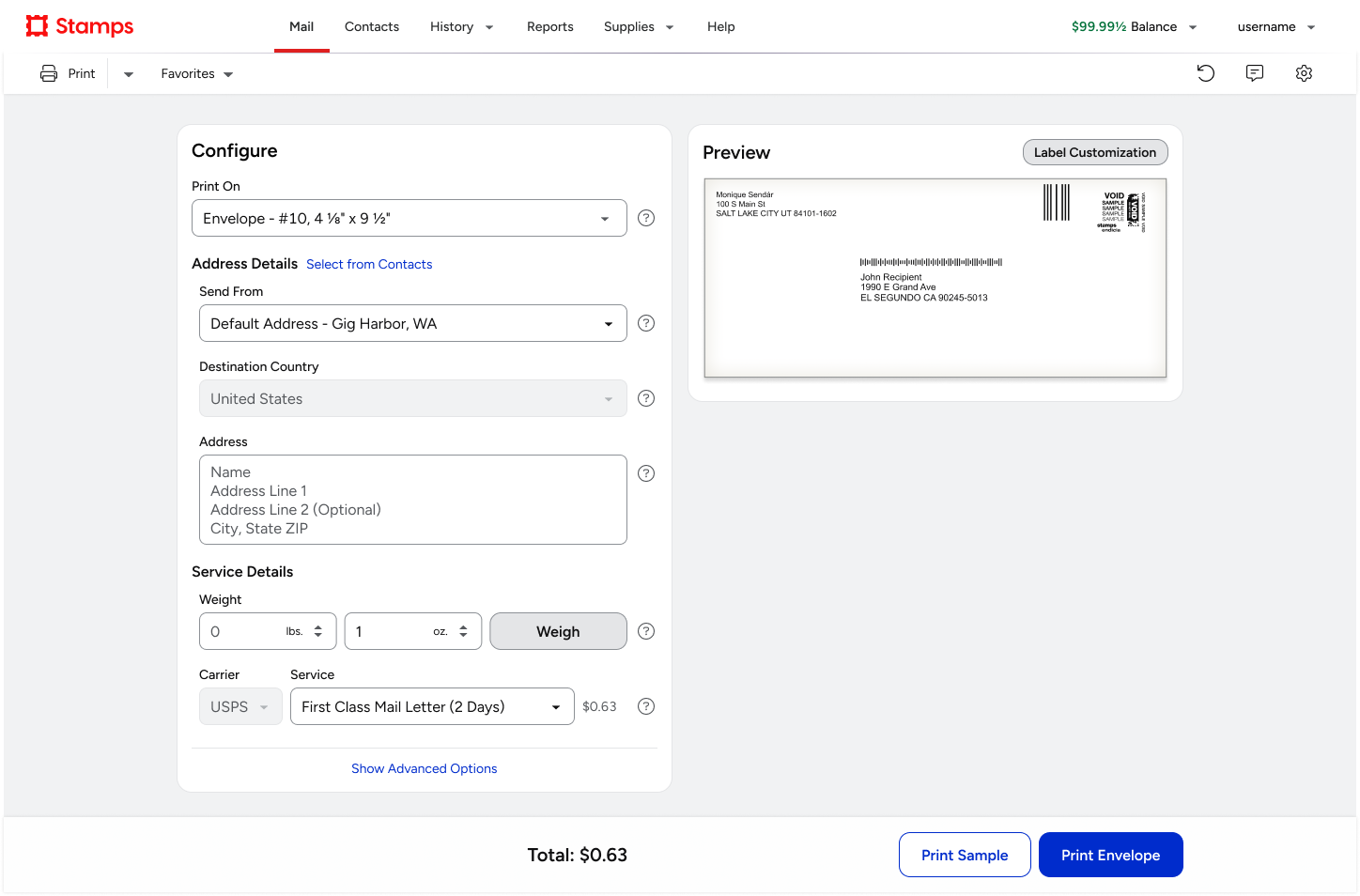The image size is (1360, 896).
Task: Click the Stamps logo icon
Action: tap(37, 26)
